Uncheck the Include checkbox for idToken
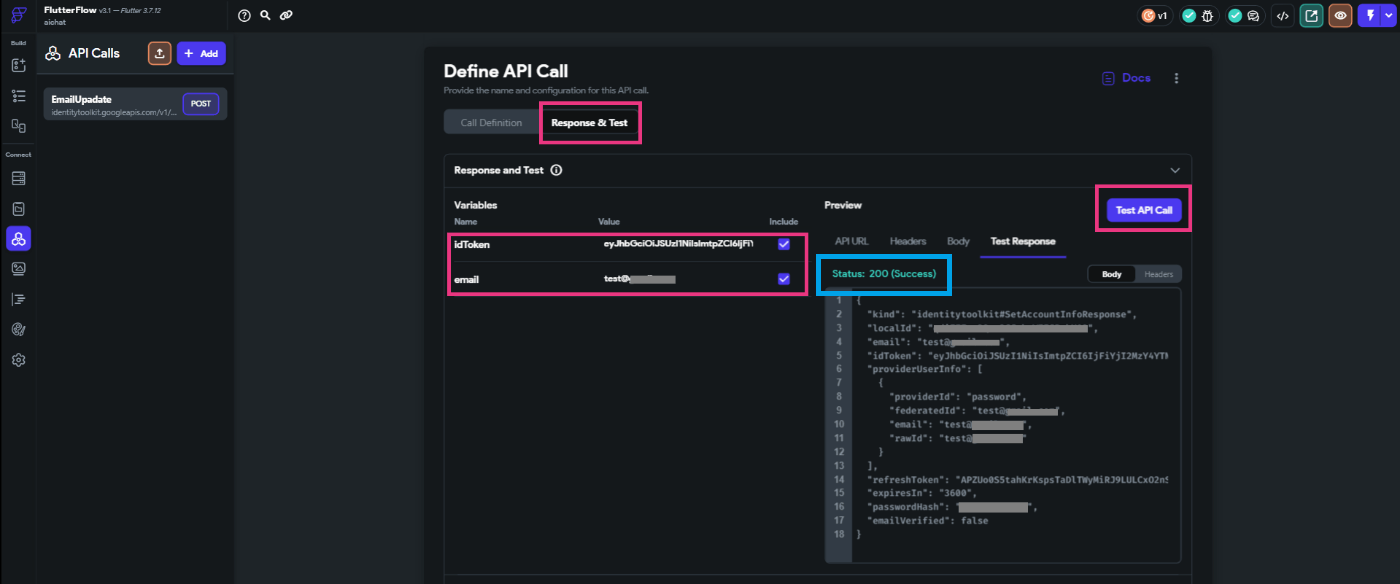Viewport: 1400px width, 584px height. pyautogui.click(x=784, y=244)
